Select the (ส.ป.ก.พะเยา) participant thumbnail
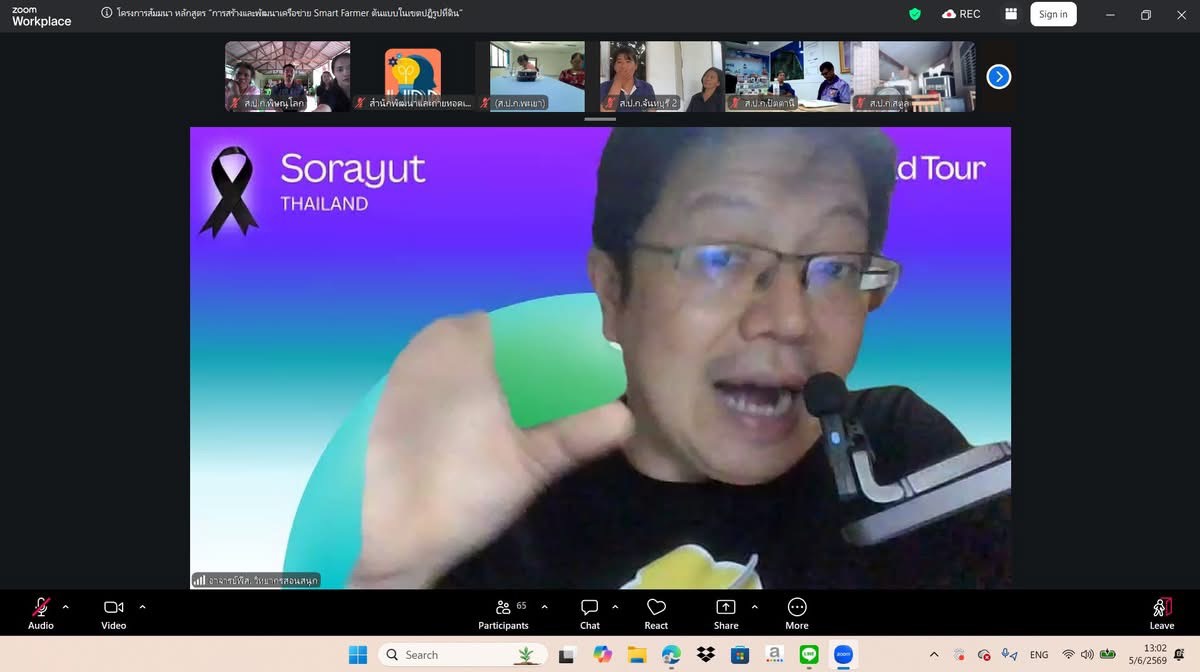This screenshot has width=1200, height=672. [x=537, y=76]
